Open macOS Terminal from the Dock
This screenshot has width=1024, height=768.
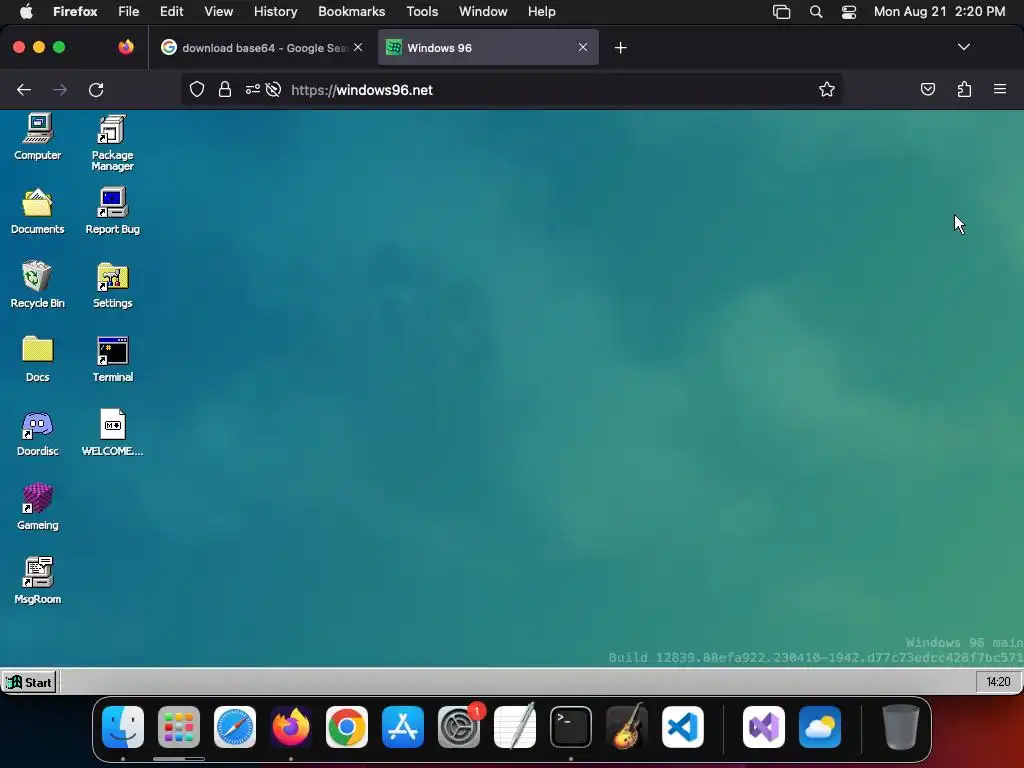(571, 727)
